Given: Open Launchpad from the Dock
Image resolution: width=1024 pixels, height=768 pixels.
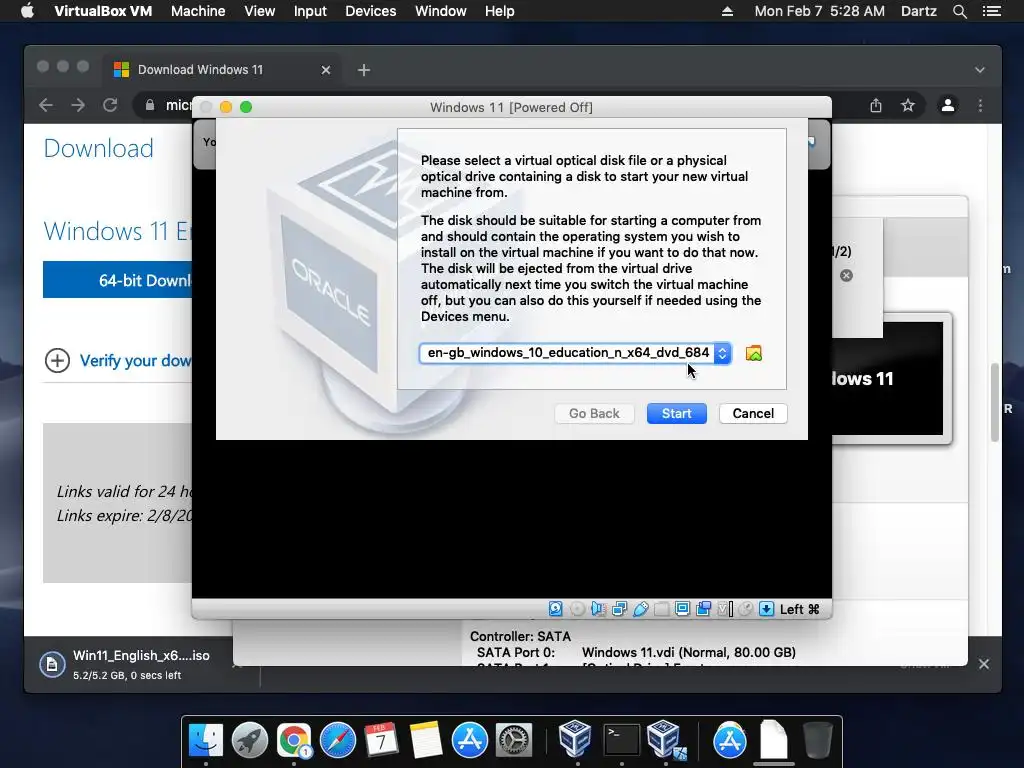Looking at the screenshot, I should pos(249,740).
